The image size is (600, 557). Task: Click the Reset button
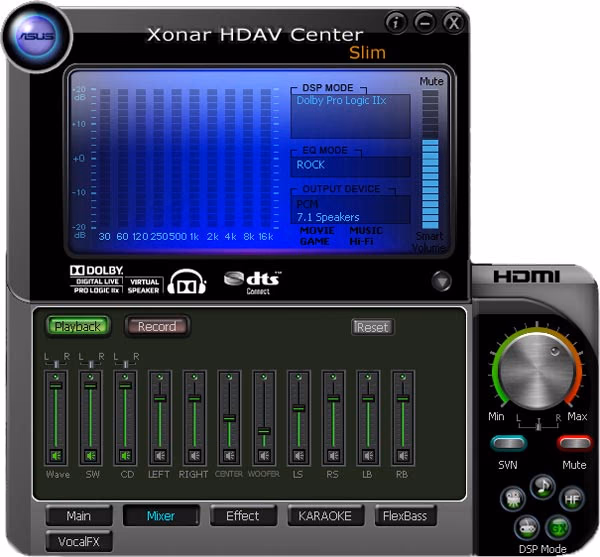coord(372,327)
